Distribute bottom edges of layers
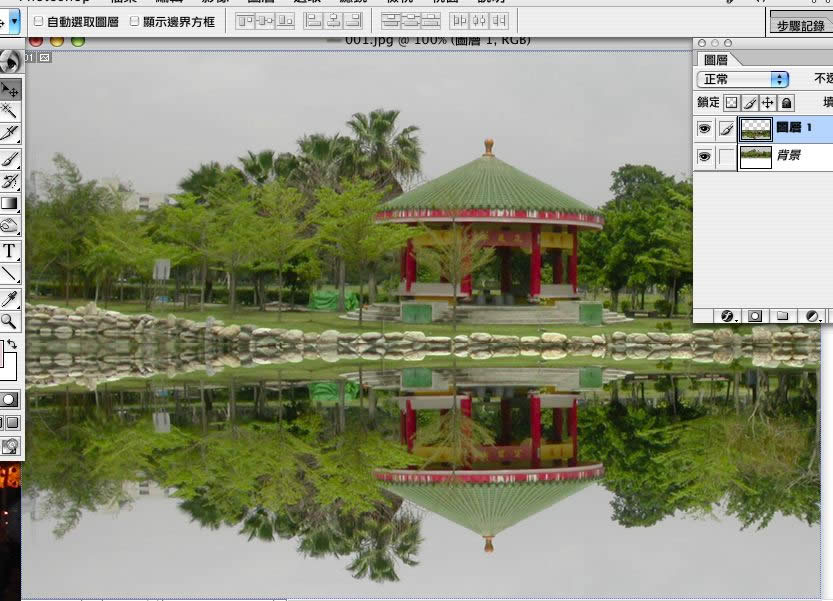833x601 pixels. coord(431,21)
